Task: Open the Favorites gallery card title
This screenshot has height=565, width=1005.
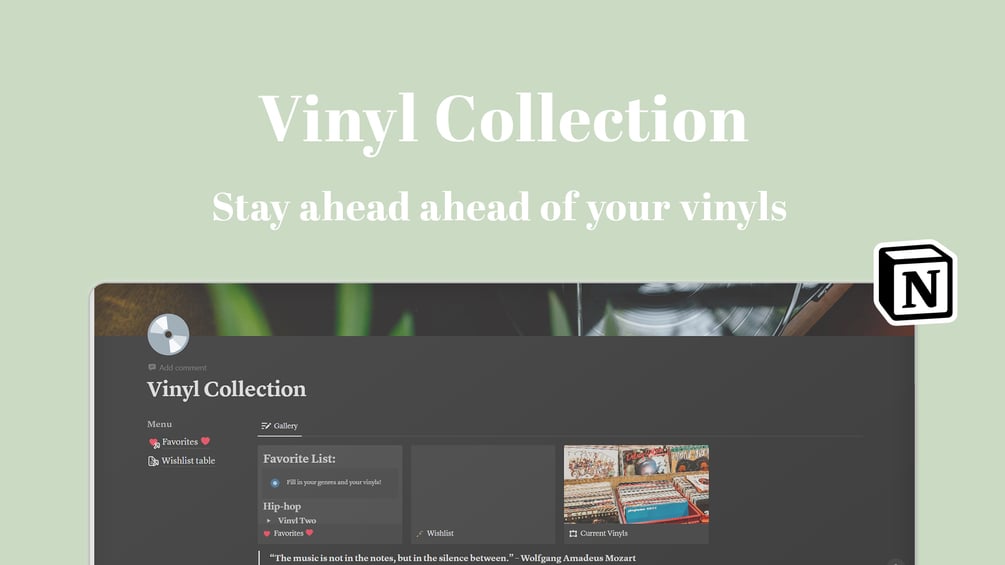Action: (288, 533)
